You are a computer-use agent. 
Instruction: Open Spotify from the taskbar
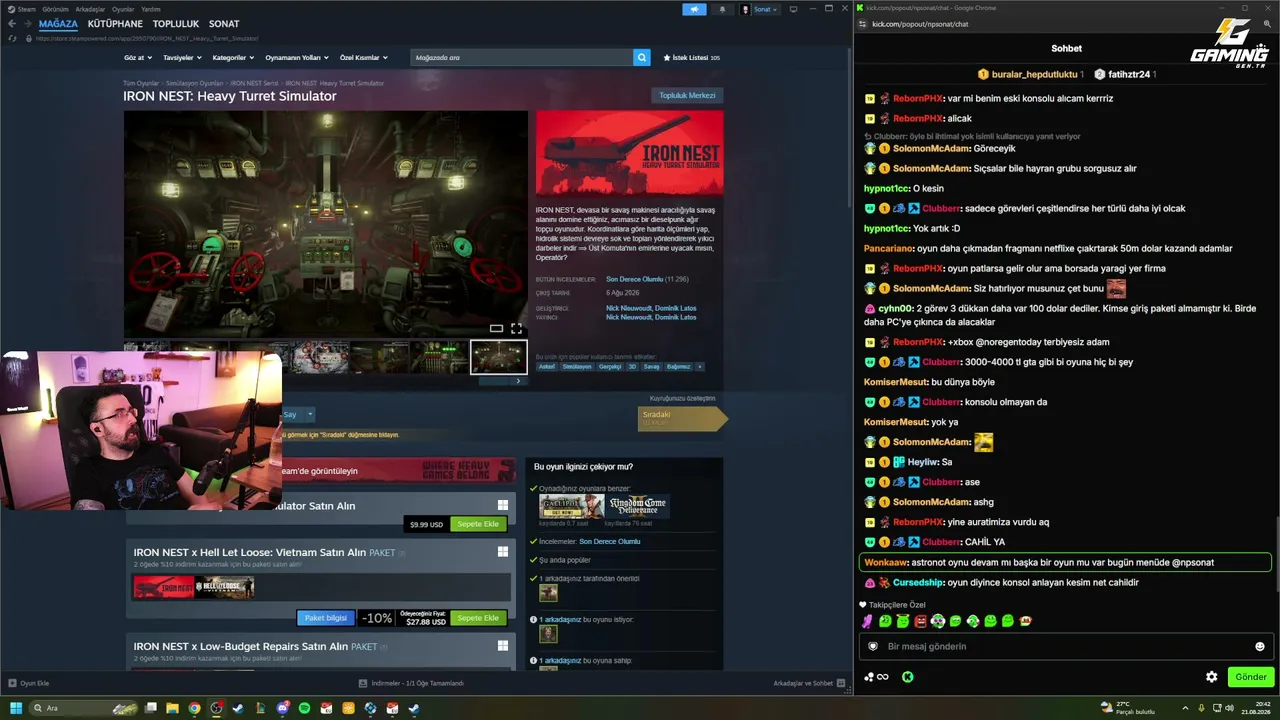304,708
